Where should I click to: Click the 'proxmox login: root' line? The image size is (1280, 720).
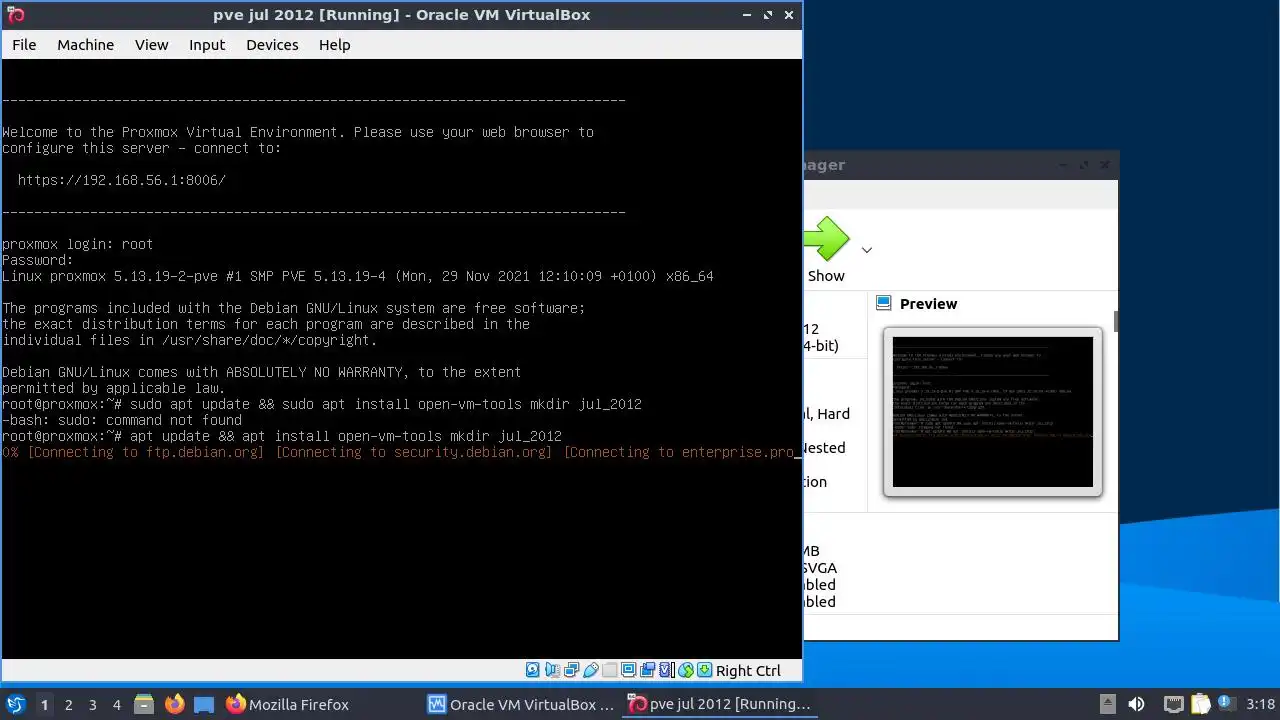[x=77, y=244]
